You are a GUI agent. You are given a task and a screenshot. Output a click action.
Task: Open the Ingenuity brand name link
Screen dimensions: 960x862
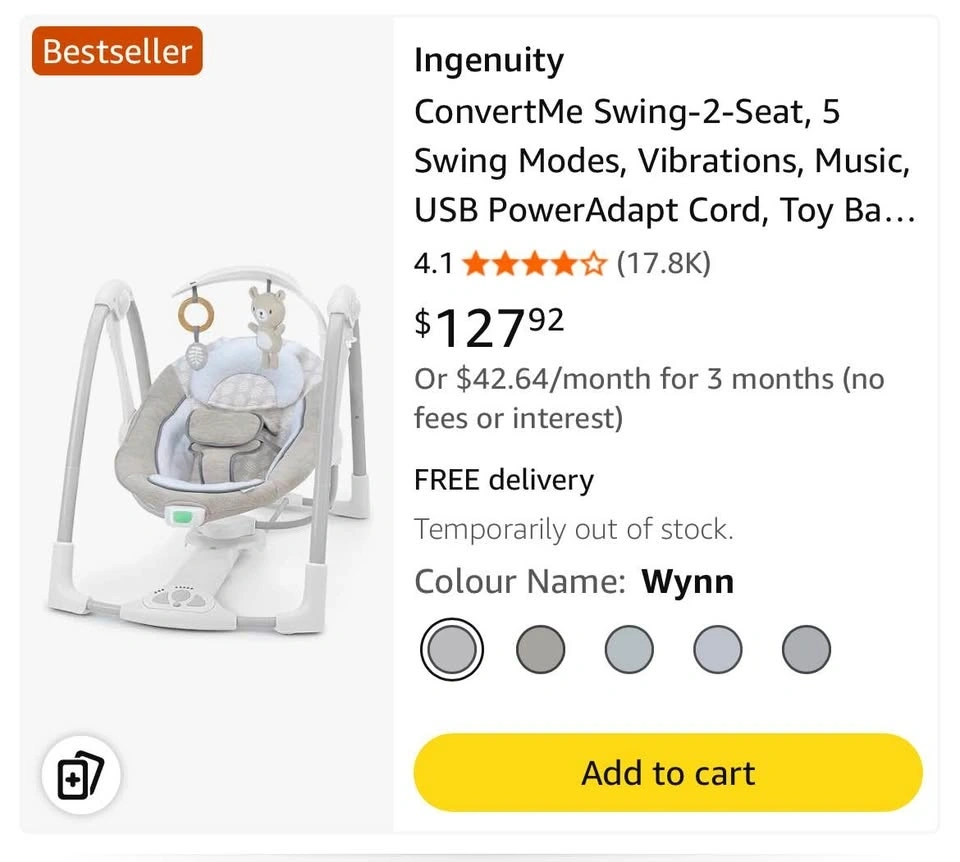489,61
